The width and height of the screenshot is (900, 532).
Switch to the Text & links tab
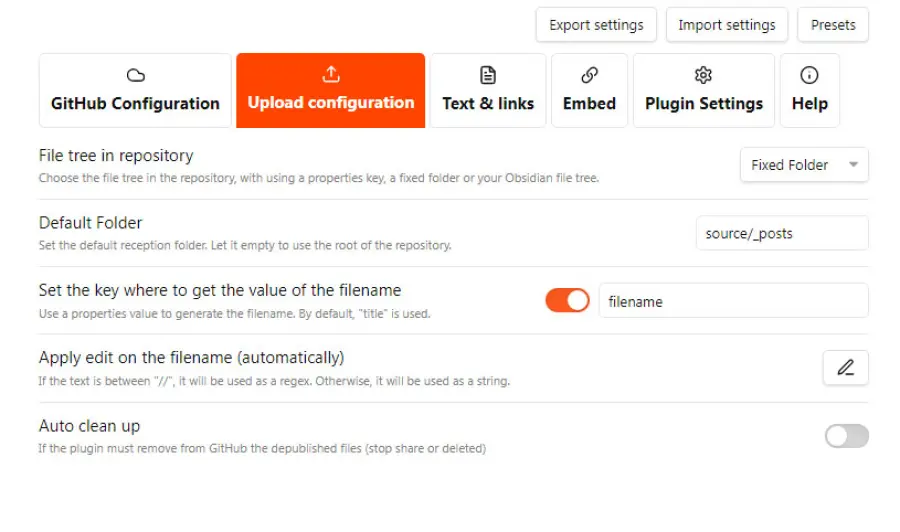pos(488,103)
